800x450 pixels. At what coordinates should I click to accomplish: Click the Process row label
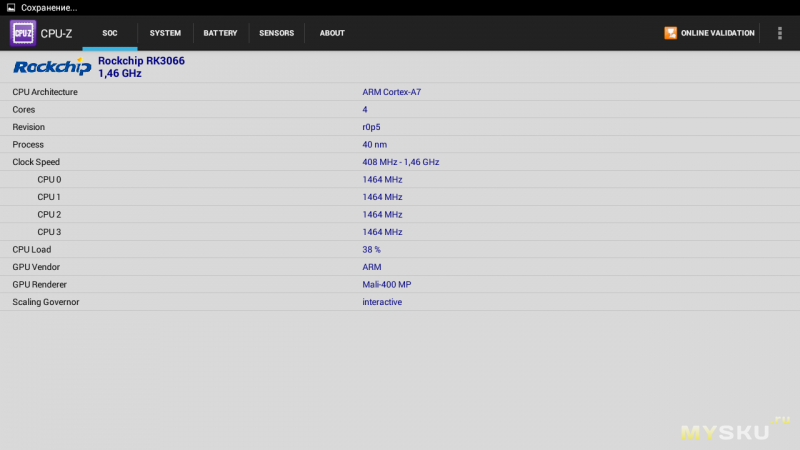28,144
